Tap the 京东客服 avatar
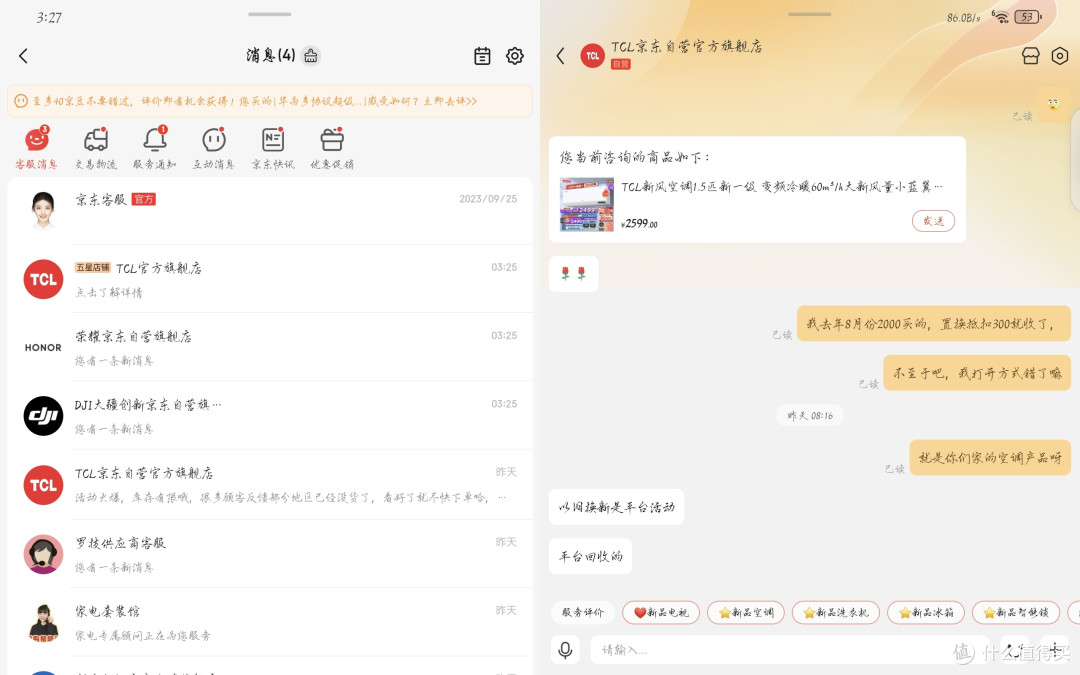Screen dimensions: 1080x675 click(x=43, y=210)
